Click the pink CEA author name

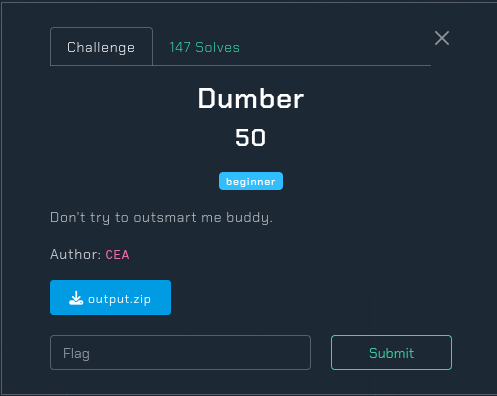pos(117,255)
